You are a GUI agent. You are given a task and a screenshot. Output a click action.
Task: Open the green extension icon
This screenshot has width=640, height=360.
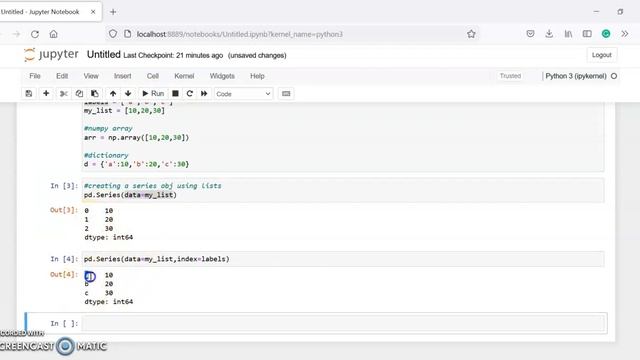coord(606,34)
